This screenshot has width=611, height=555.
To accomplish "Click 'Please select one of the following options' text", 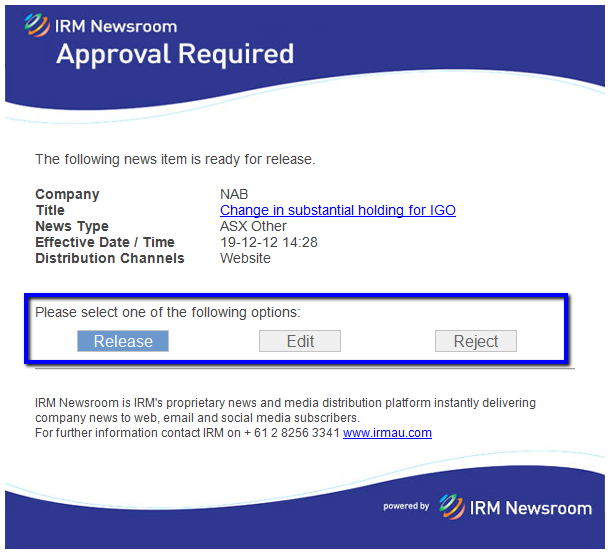I will coord(168,312).
